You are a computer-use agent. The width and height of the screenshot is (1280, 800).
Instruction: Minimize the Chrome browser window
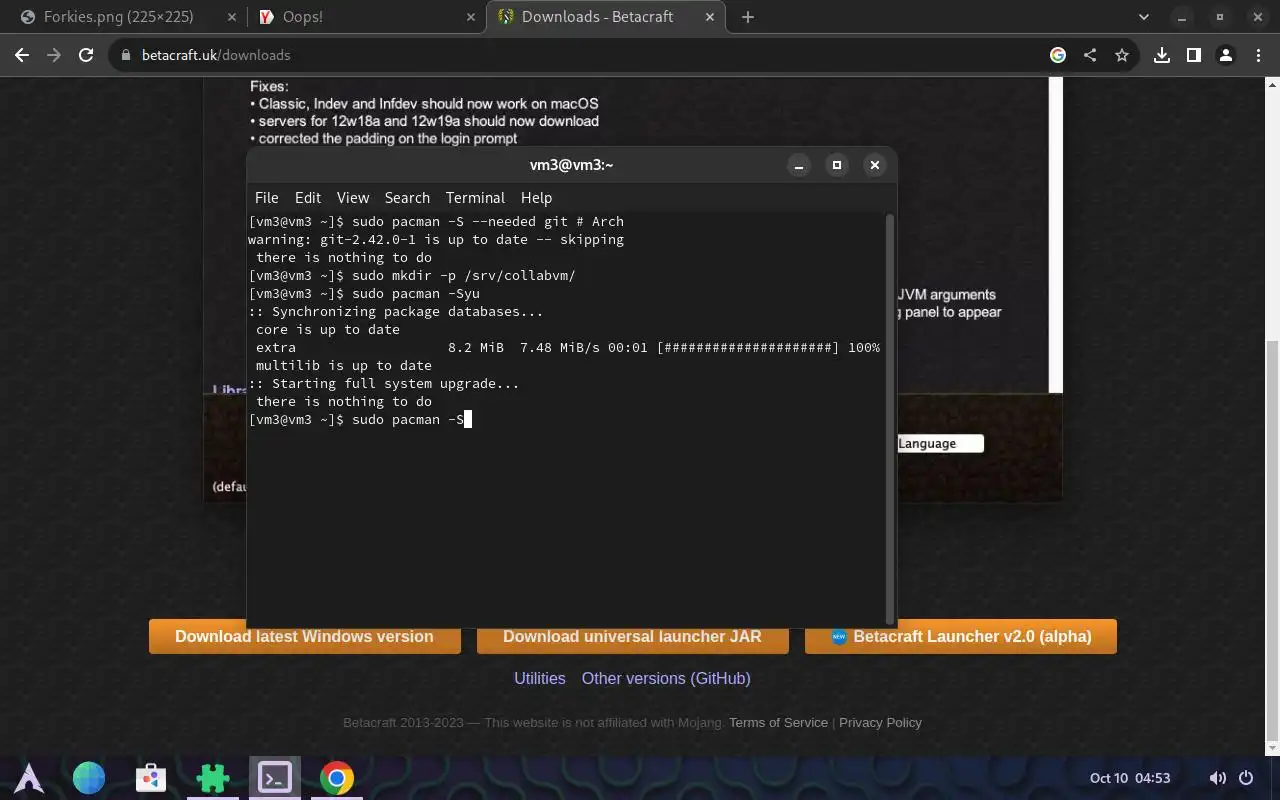click(x=1182, y=17)
